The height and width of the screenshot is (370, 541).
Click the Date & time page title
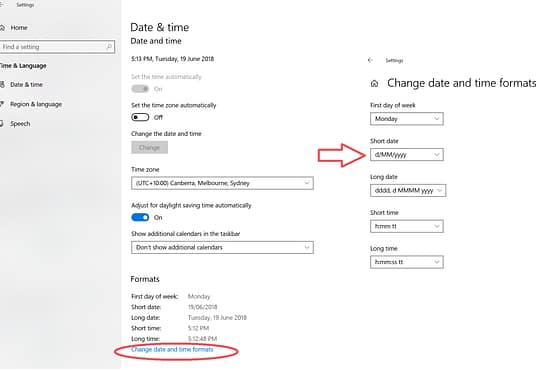point(159,27)
